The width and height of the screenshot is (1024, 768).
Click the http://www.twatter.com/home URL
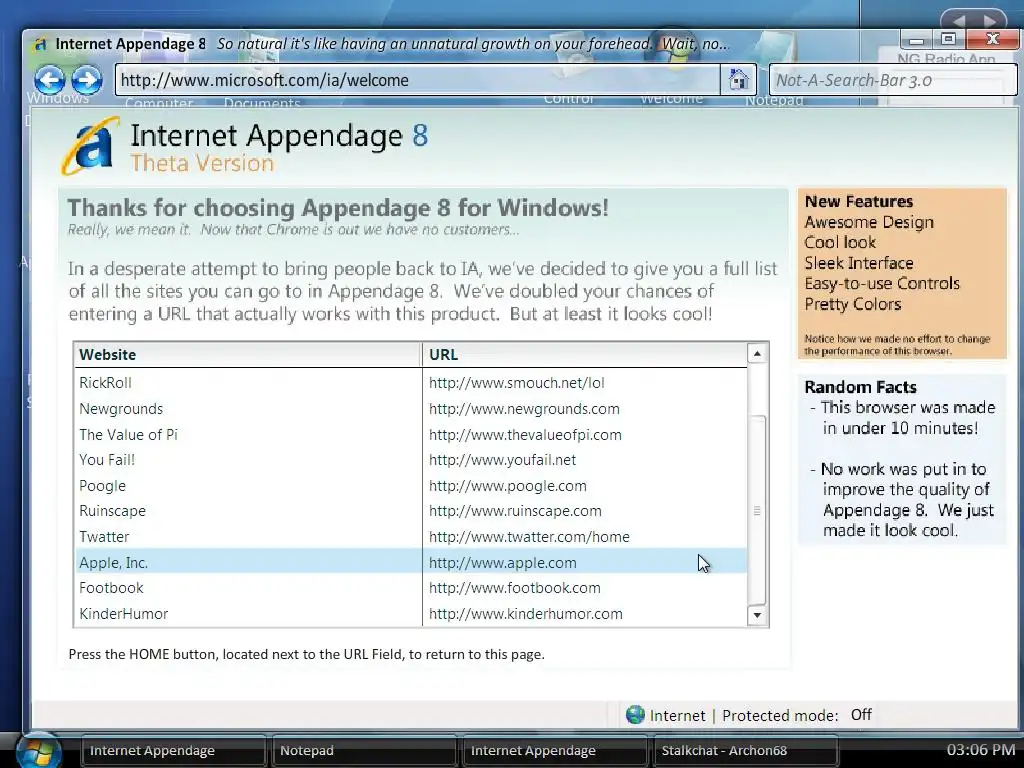click(x=529, y=537)
